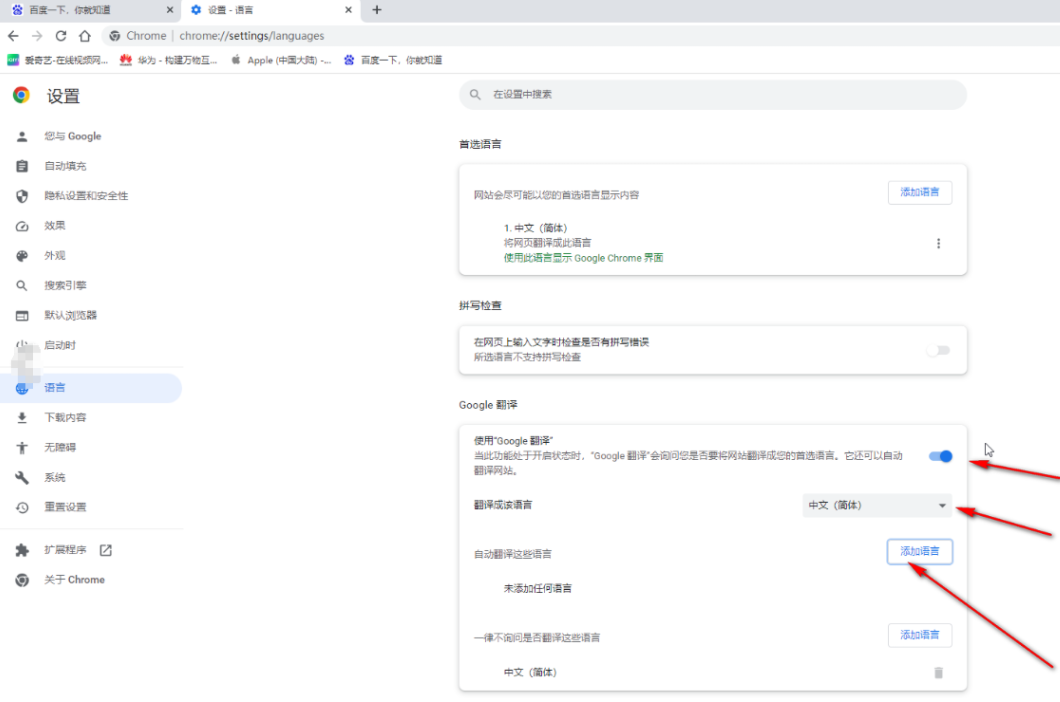
Task: Click the browser window icon beside 默认浏览器
Action: [22, 315]
